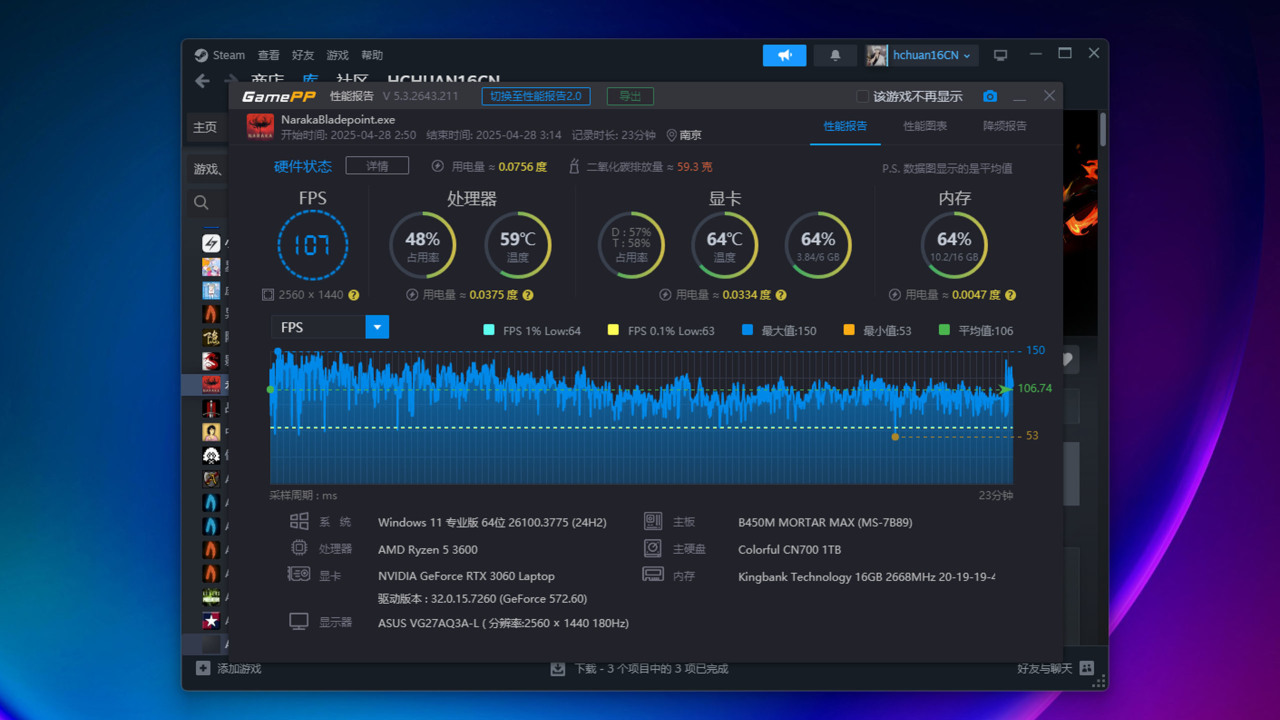Open hardware status 详情 details button
The image size is (1280, 720).
tap(377, 166)
